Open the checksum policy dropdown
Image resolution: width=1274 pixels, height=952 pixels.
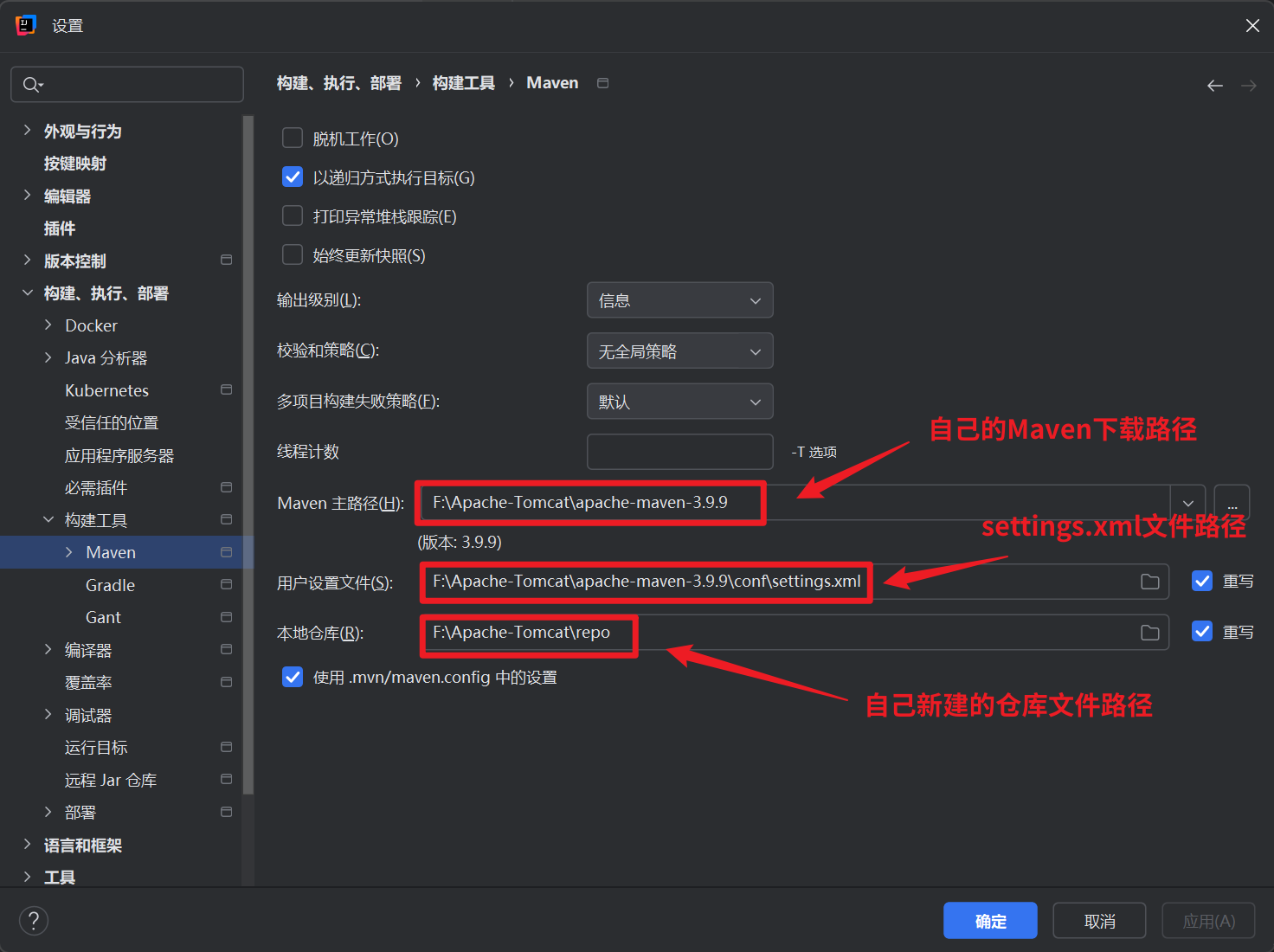coord(679,351)
